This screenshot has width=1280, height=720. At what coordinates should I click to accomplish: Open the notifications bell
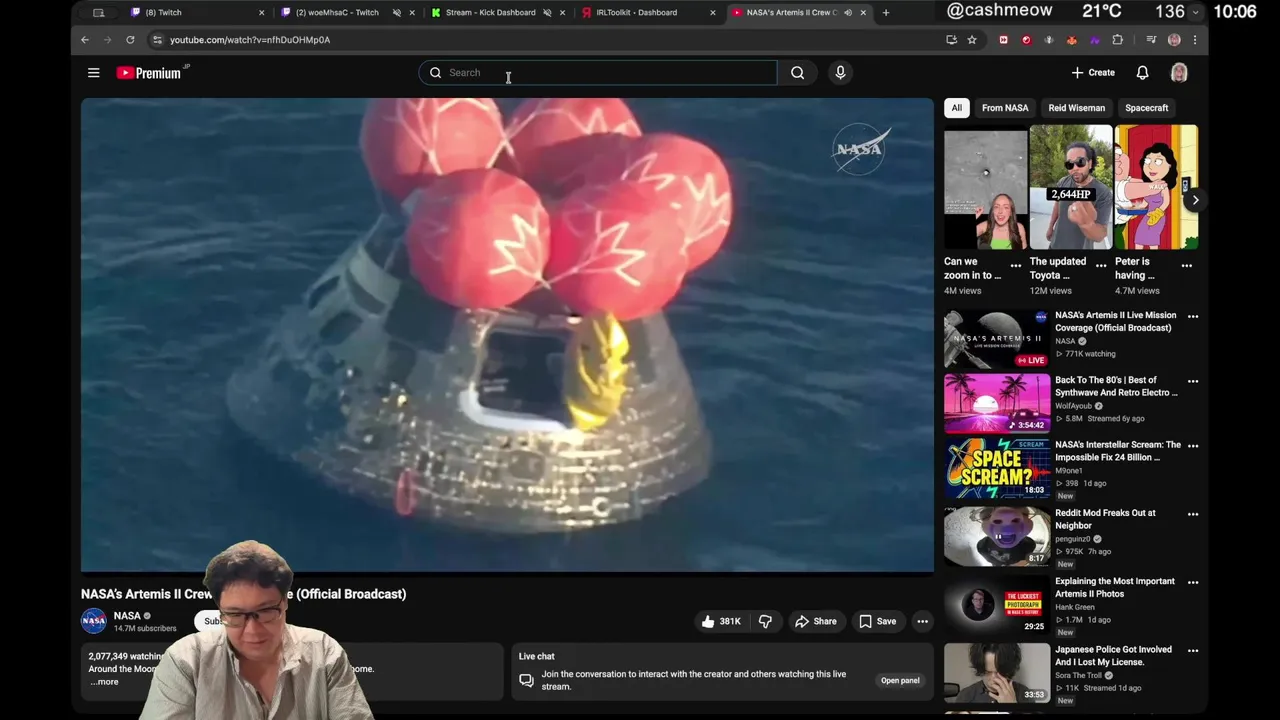[x=1142, y=73]
